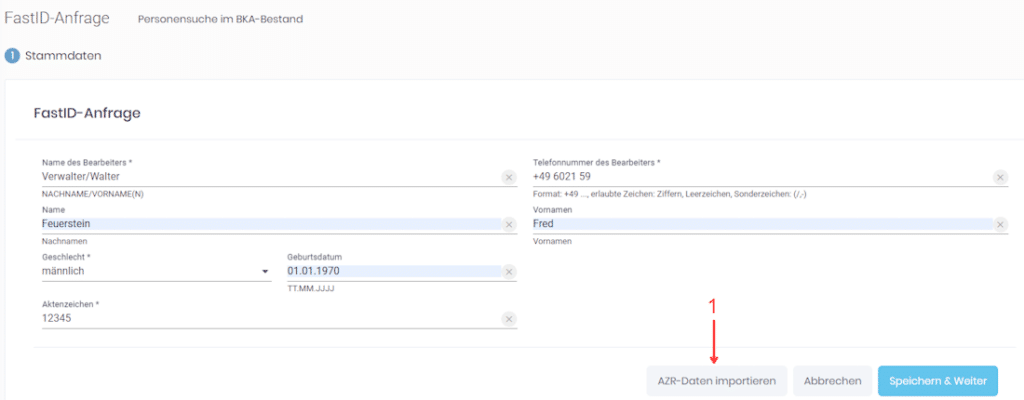Screen dimensions: 1024x400
Task: Click the AZR-Daten importieren button
Action: click(716, 381)
